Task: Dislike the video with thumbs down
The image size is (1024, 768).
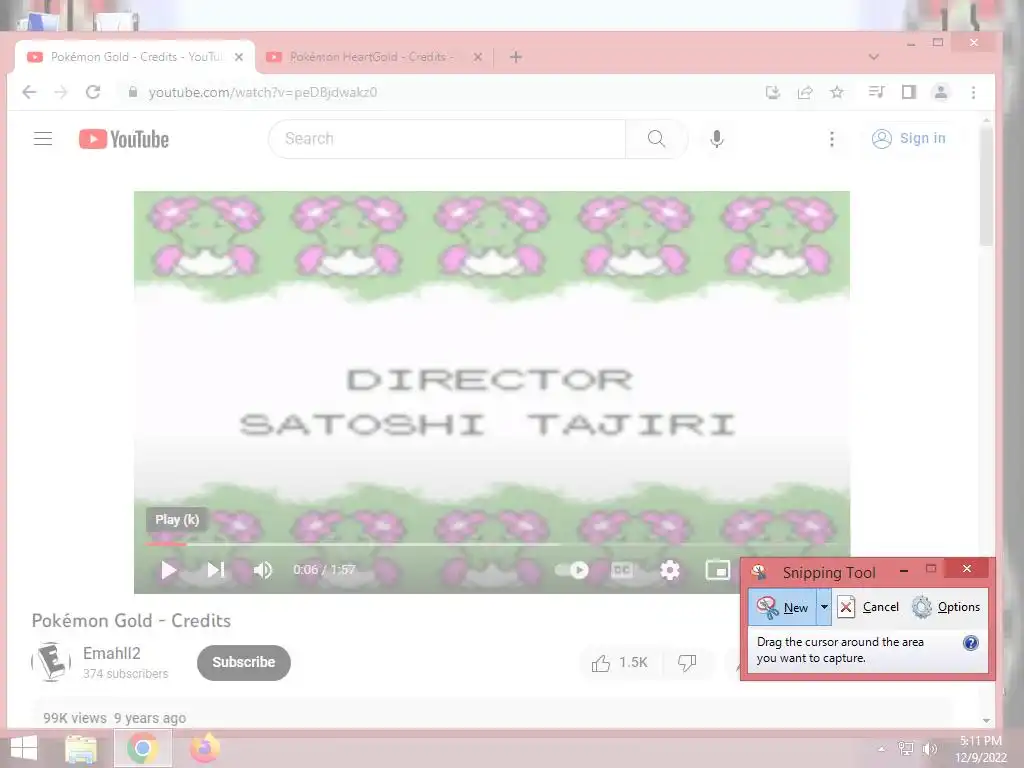Action: [x=687, y=663]
